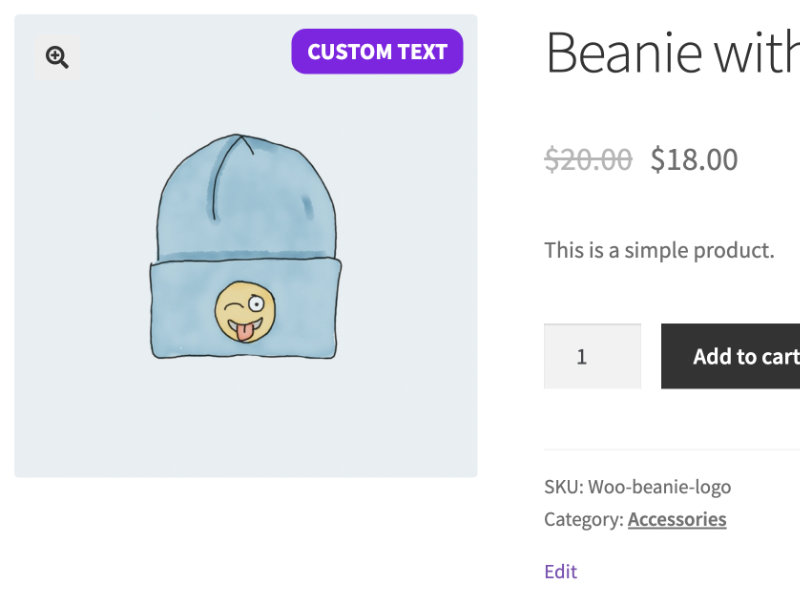Click the crossed-out $20.00 price
The height and width of the screenshot is (600, 800).
(588, 159)
